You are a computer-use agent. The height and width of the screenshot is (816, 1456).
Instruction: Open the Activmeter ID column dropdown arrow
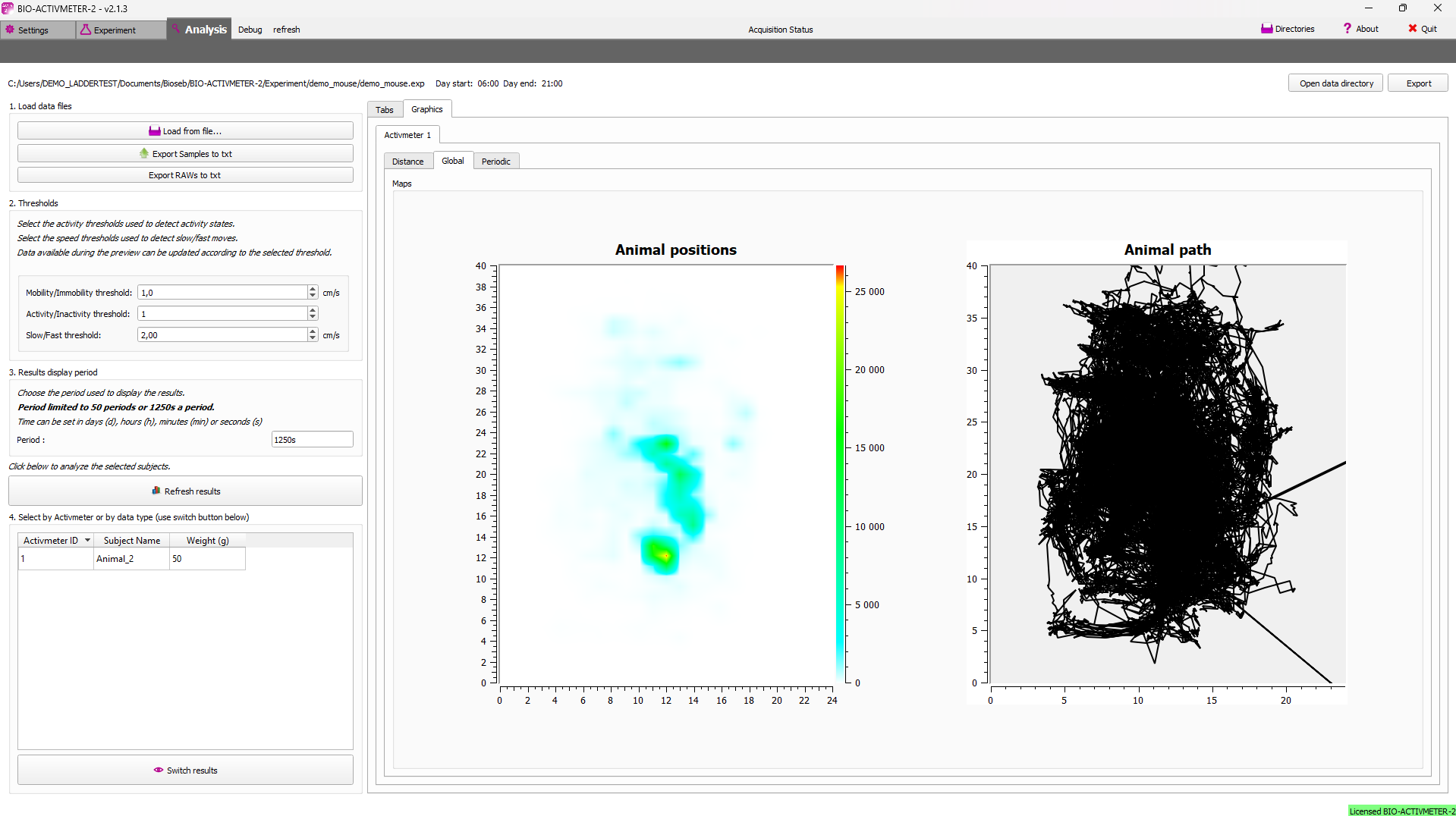point(88,540)
